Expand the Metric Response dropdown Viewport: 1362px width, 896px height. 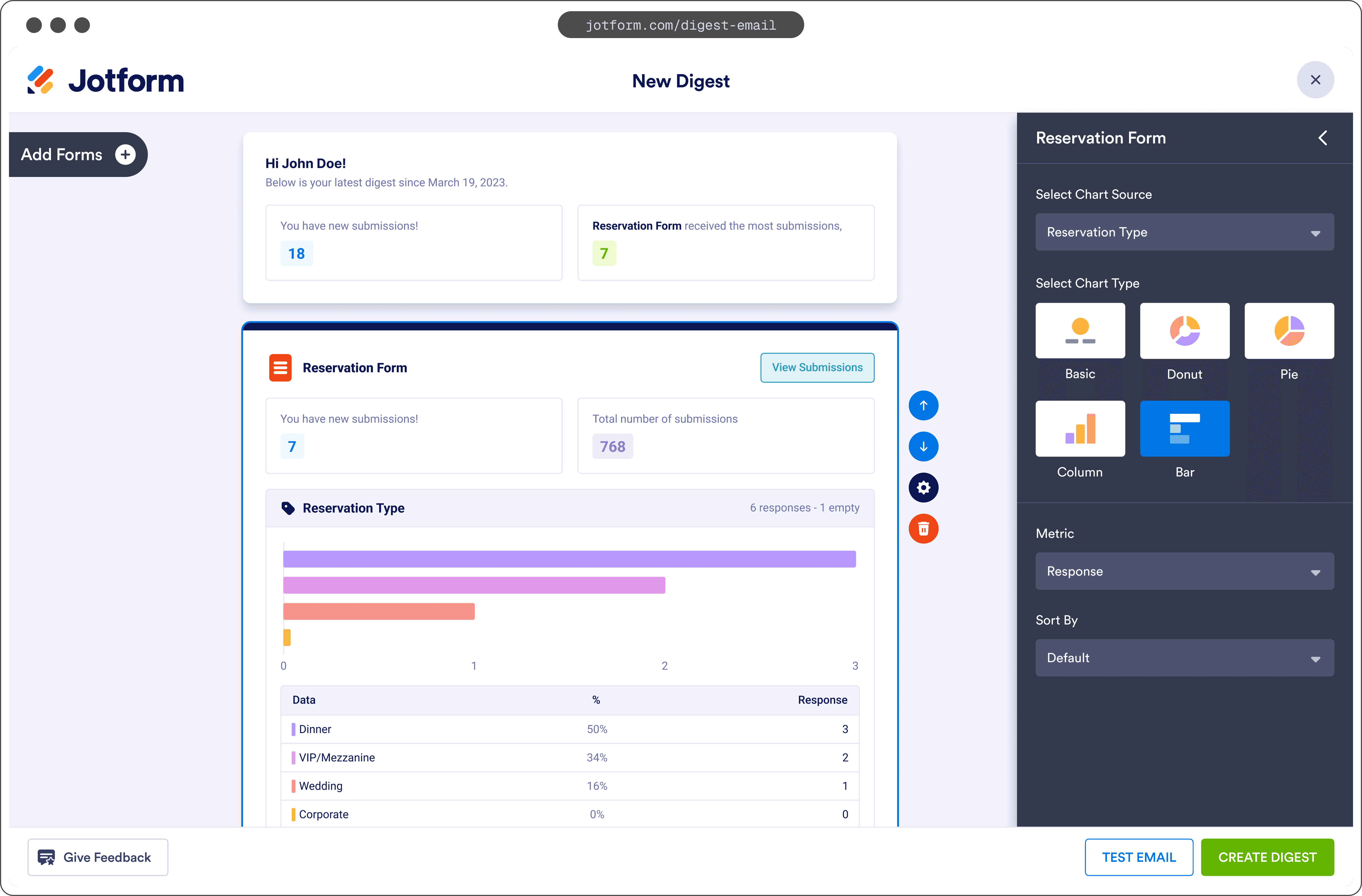1184,571
